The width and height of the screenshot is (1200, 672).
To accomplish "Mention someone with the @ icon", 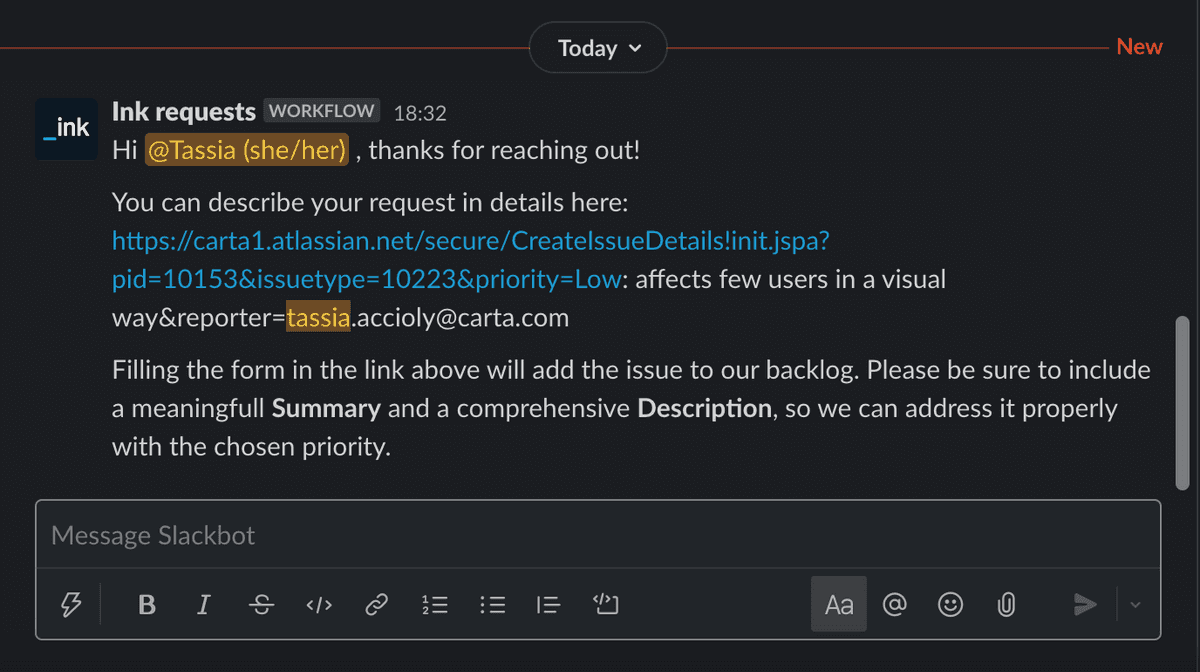I will pyautogui.click(x=894, y=604).
